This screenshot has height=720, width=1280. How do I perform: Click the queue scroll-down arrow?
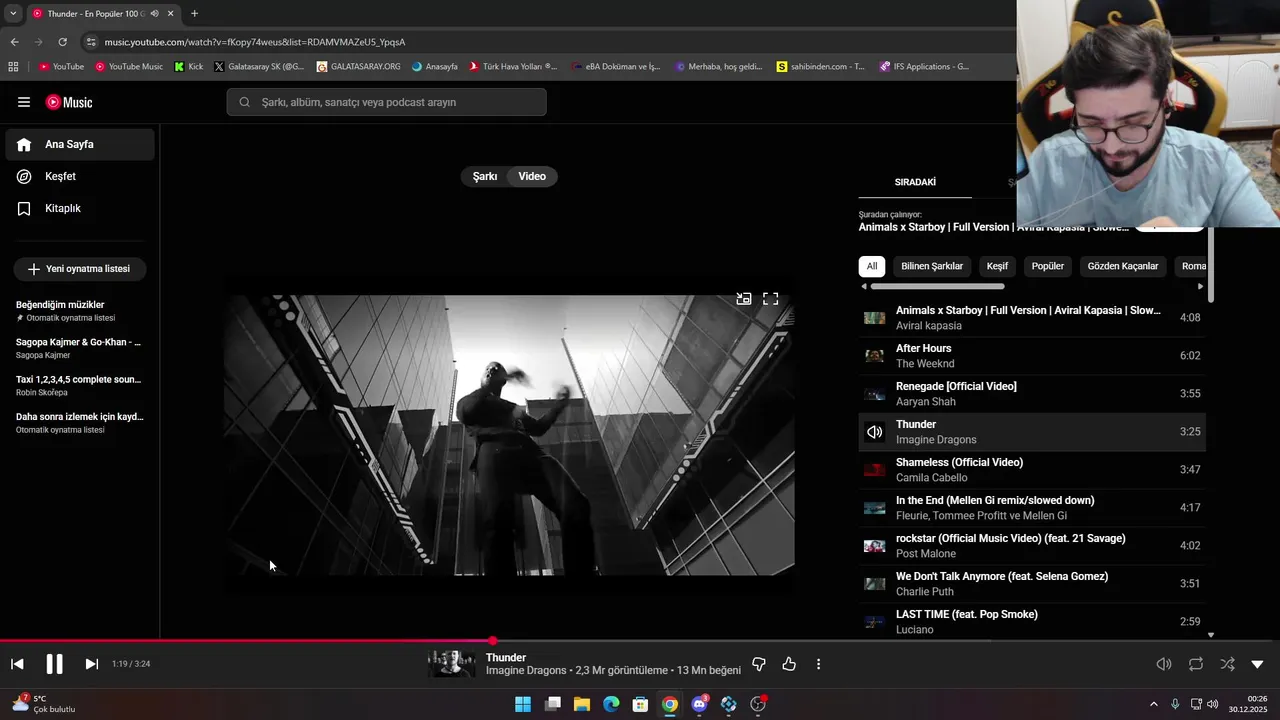[x=1211, y=634]
